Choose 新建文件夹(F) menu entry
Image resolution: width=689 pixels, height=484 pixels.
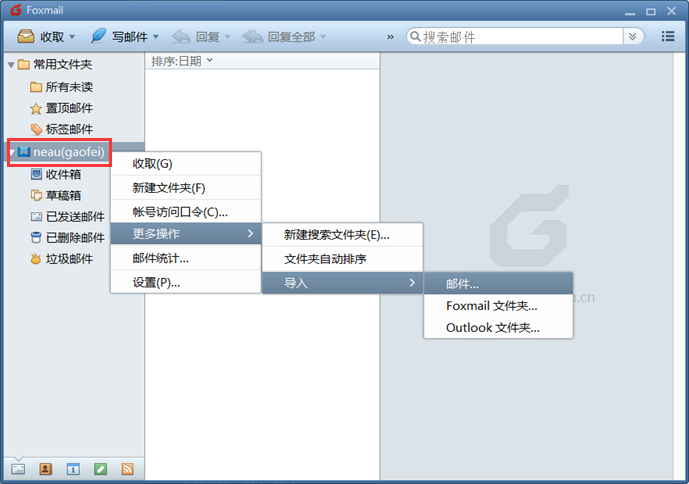(186, 188)
